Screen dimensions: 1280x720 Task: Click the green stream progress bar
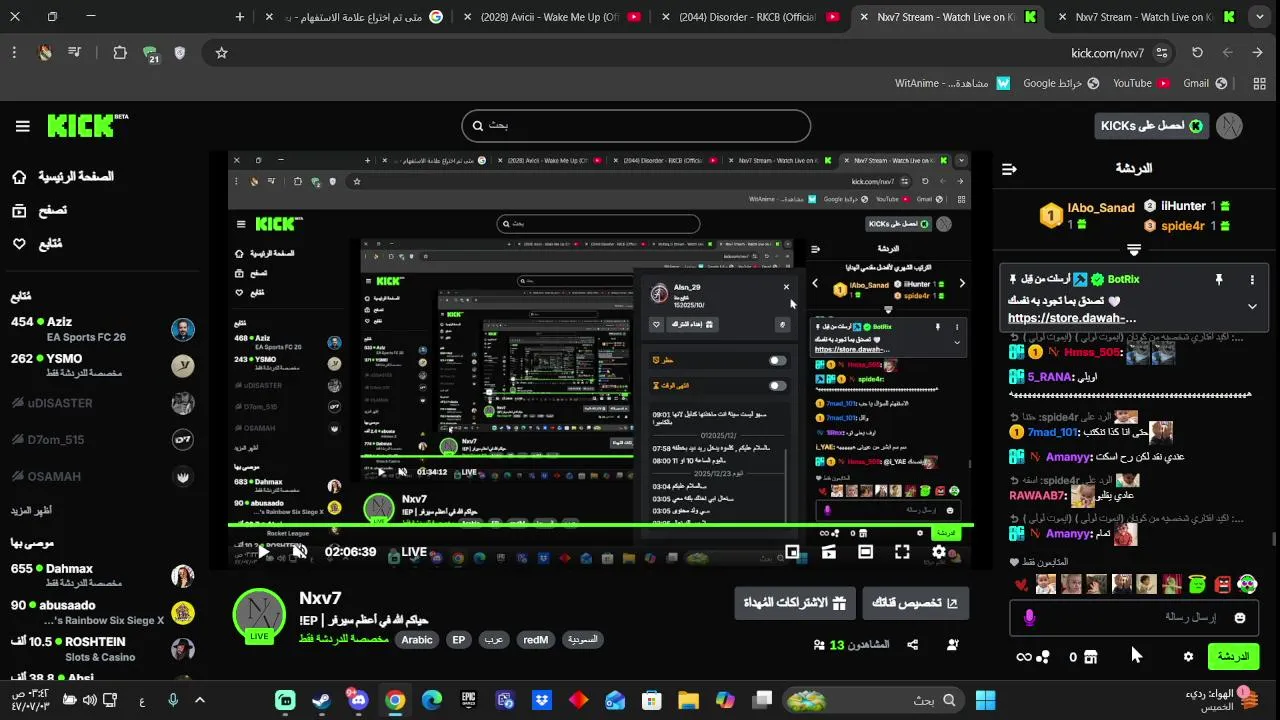[600, 524]
